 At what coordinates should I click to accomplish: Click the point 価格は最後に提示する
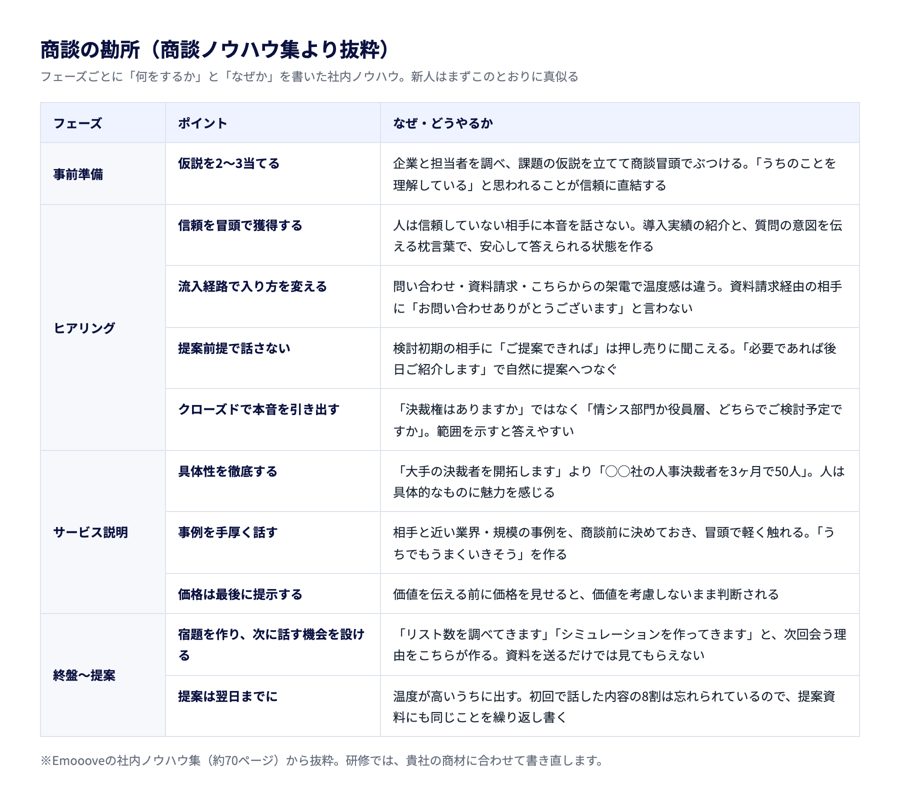240,594
